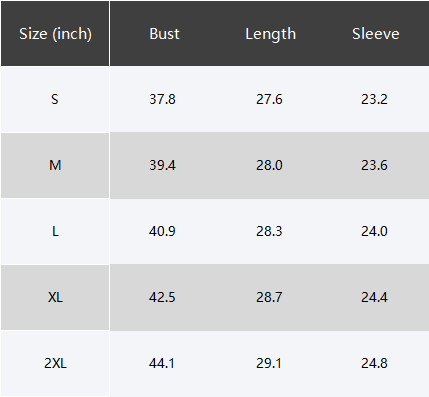Click sleeve value 24.4

[x=374, y=297]
